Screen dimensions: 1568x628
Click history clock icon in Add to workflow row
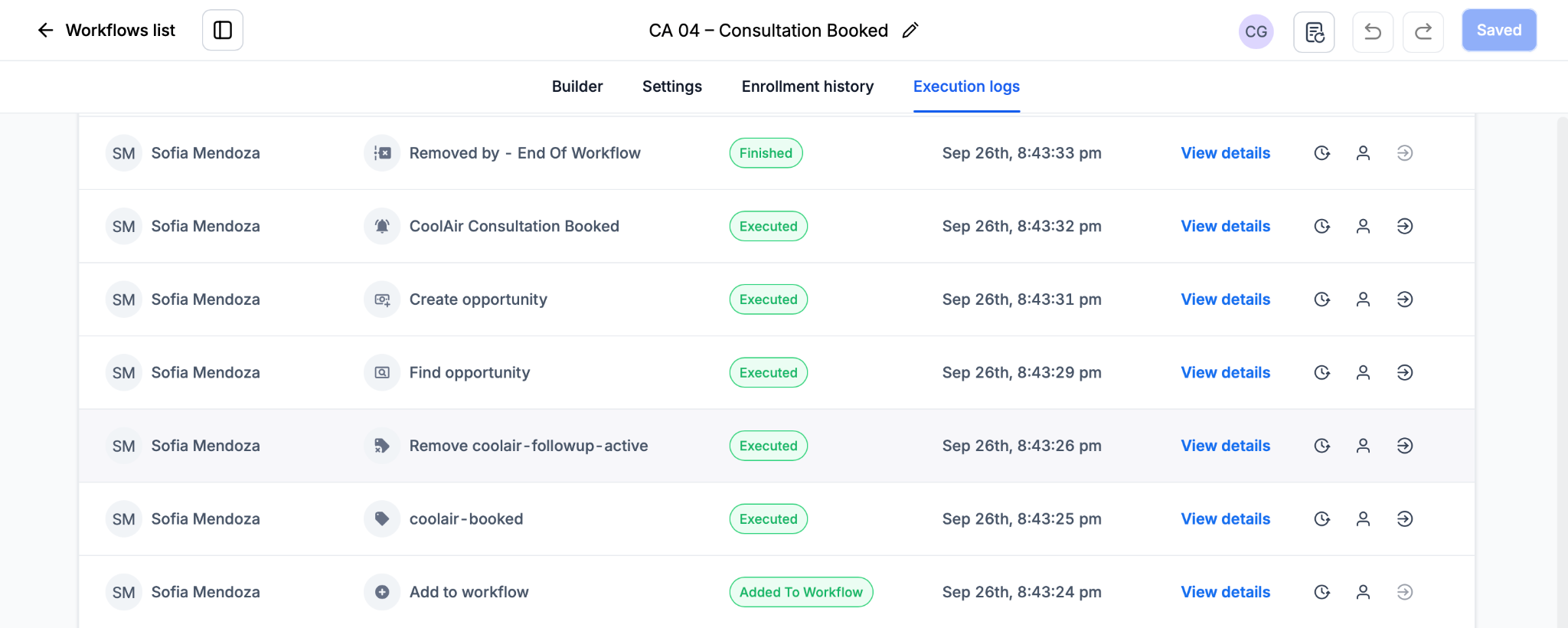tap(1322, 592)
